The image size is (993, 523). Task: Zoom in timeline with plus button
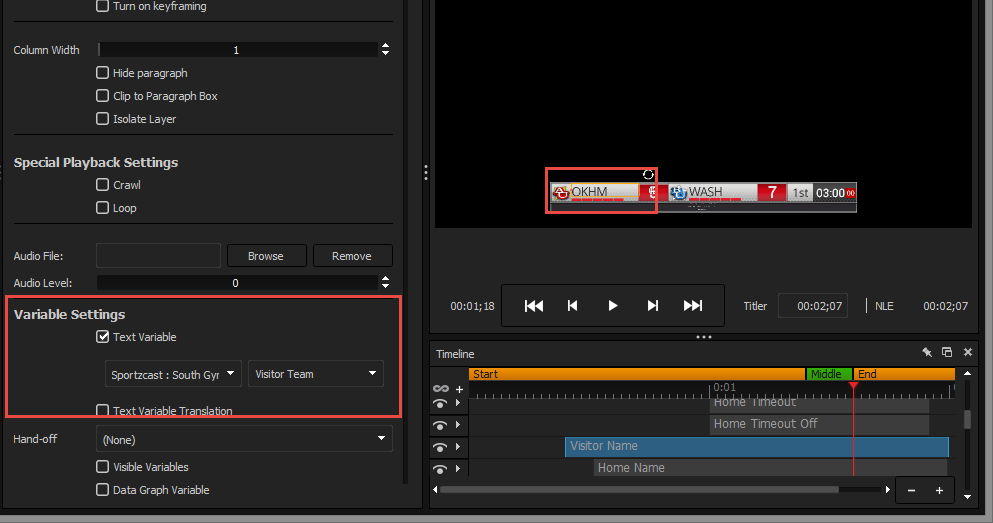point(939,490)
